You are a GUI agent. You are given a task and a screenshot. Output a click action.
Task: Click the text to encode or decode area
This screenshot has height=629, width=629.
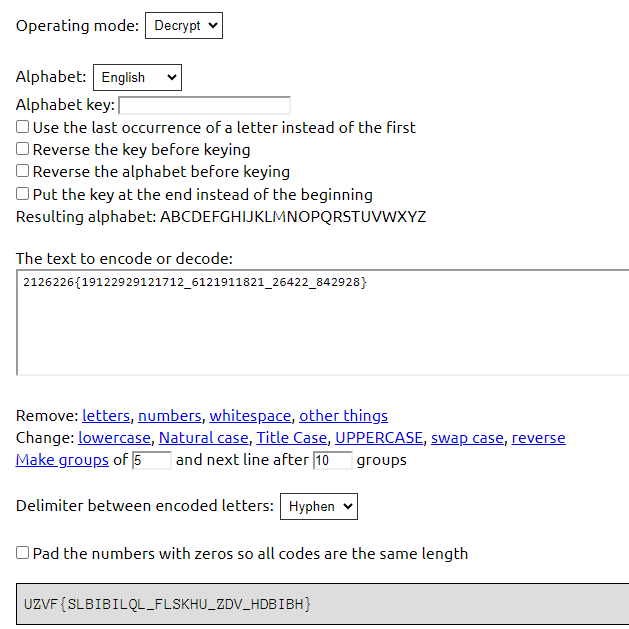(323, 323)
